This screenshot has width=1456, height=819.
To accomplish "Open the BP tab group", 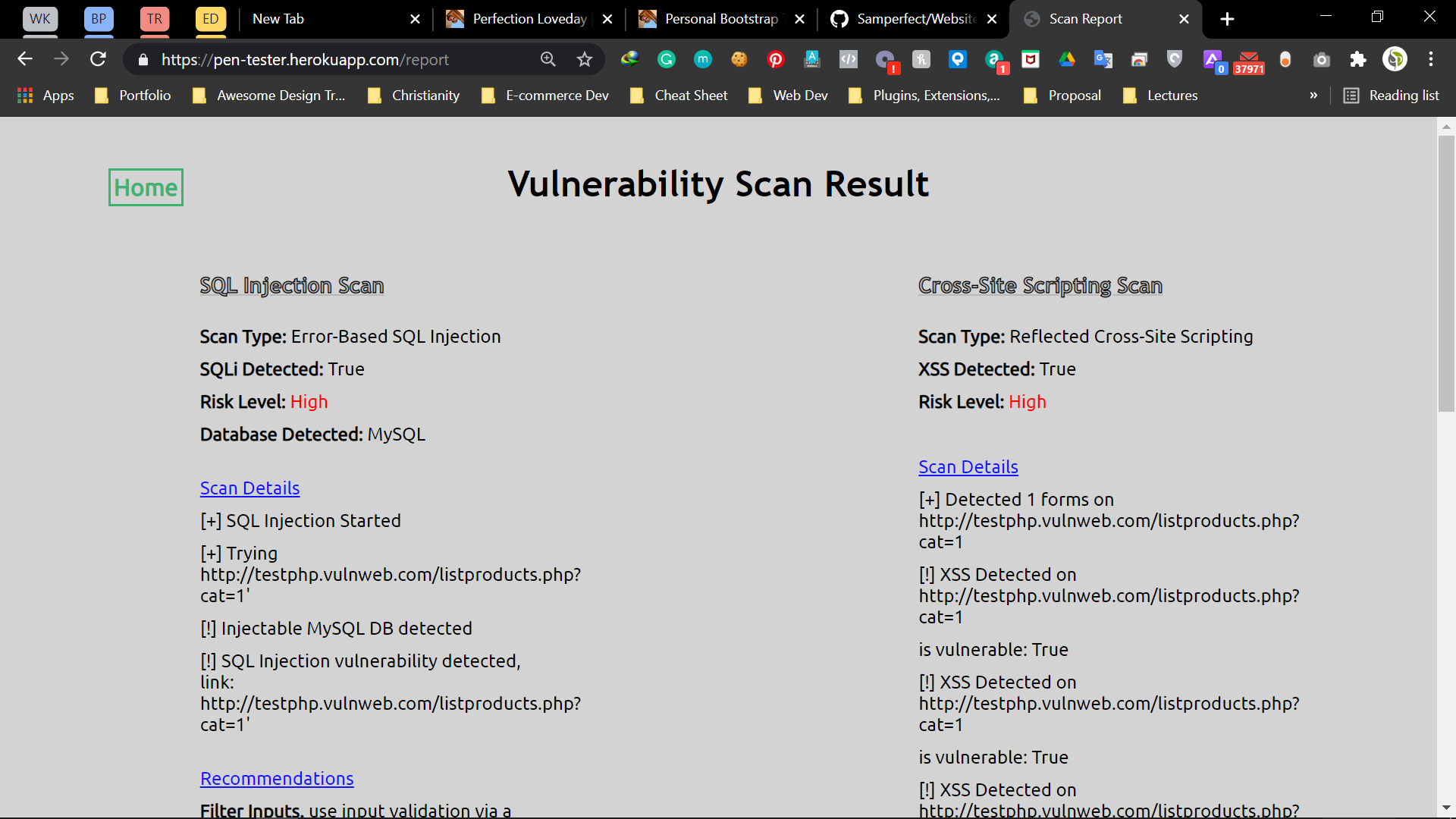I will point(99,19).
